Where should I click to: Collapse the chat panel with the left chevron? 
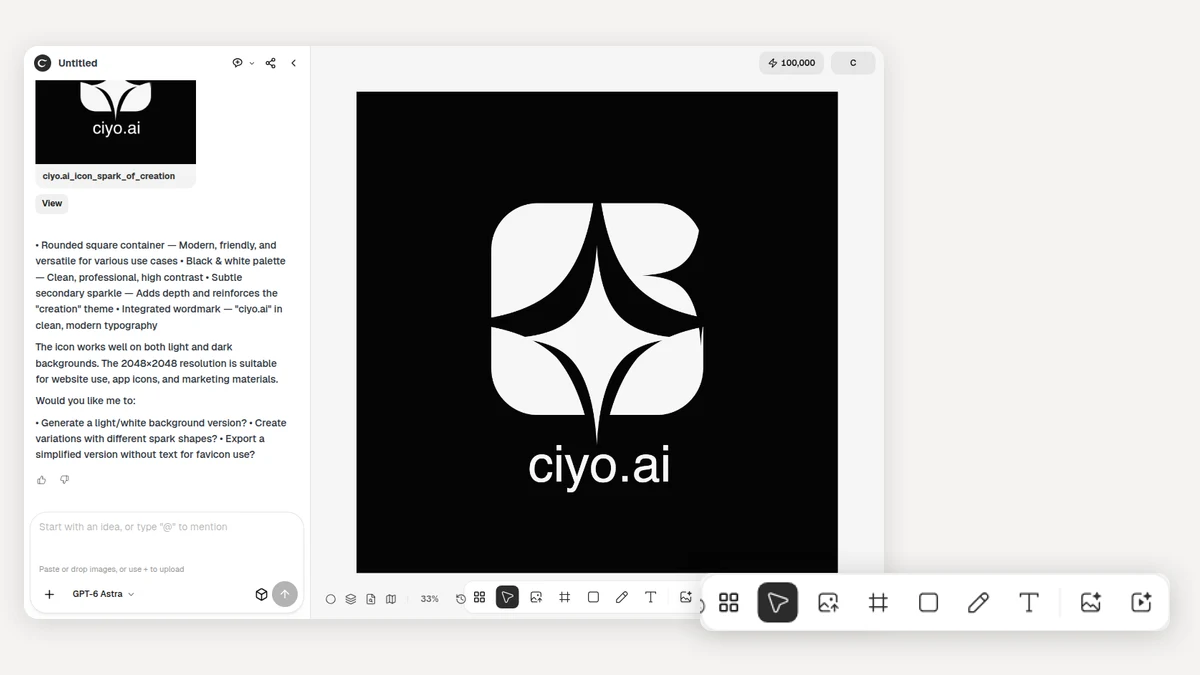pyautogui.click(x=293, y=63)
